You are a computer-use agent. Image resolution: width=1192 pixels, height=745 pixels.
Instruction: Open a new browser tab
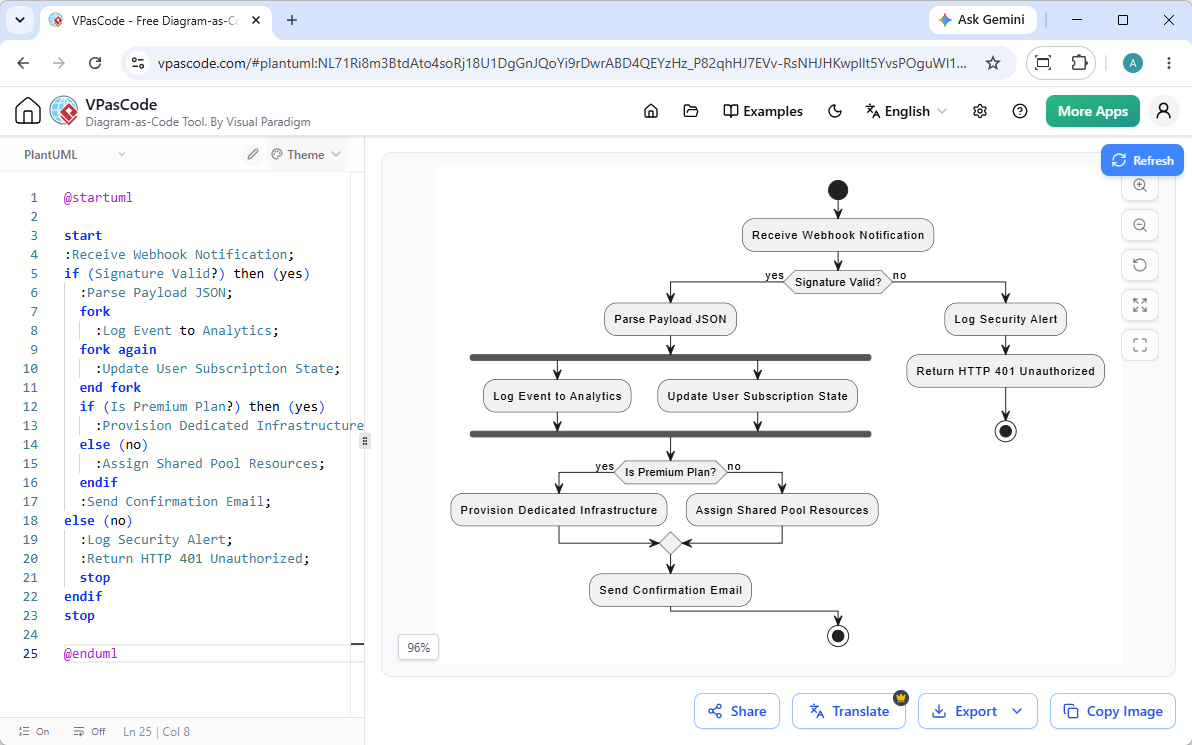coord(292,21)
